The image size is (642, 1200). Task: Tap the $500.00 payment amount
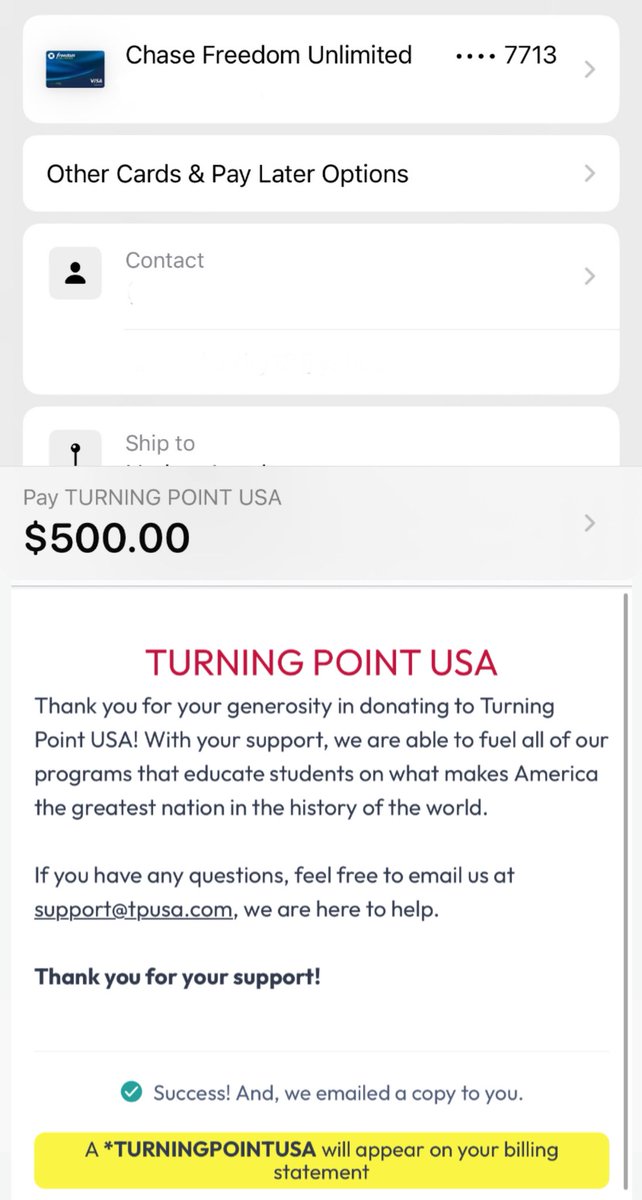107,538
